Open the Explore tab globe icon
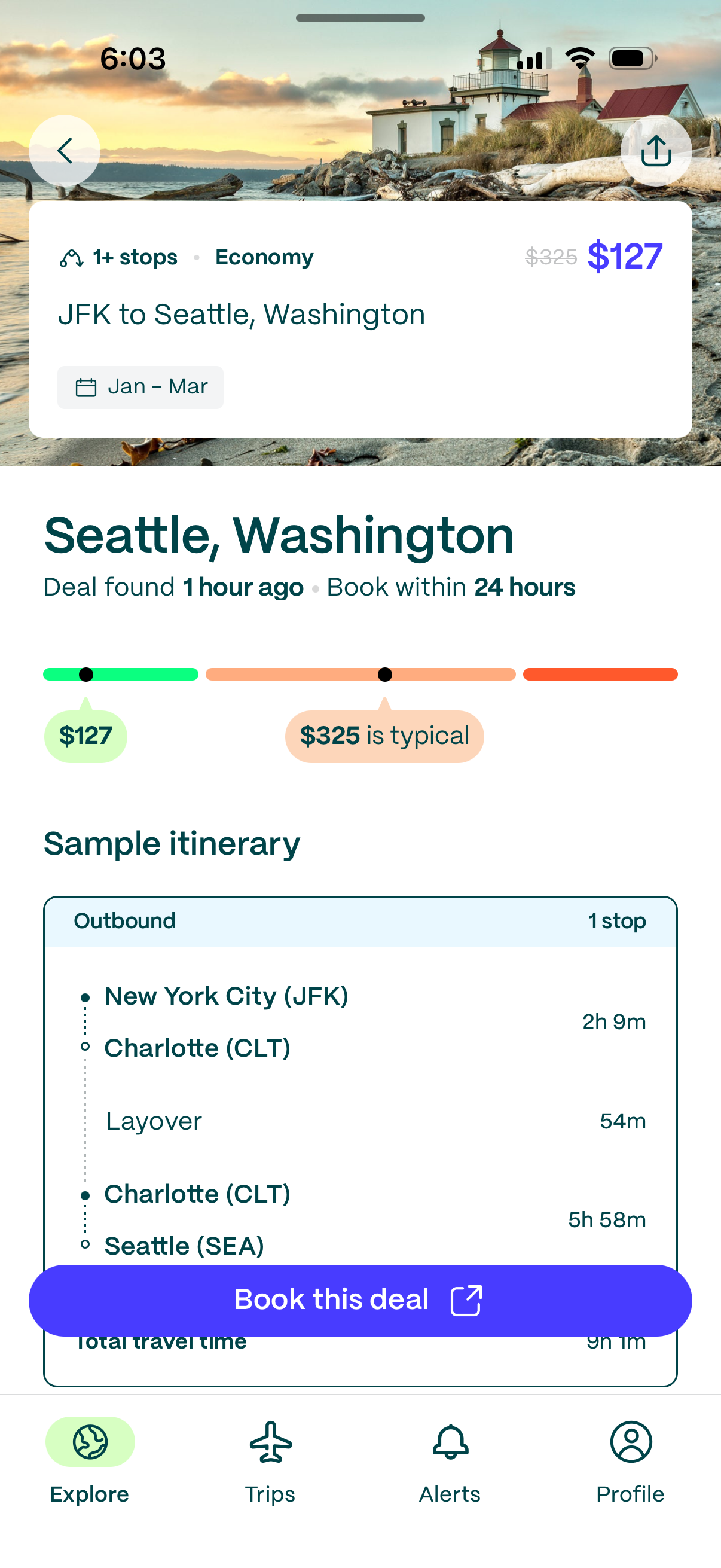721x1568 pixels. click(x=90, y=1441)
